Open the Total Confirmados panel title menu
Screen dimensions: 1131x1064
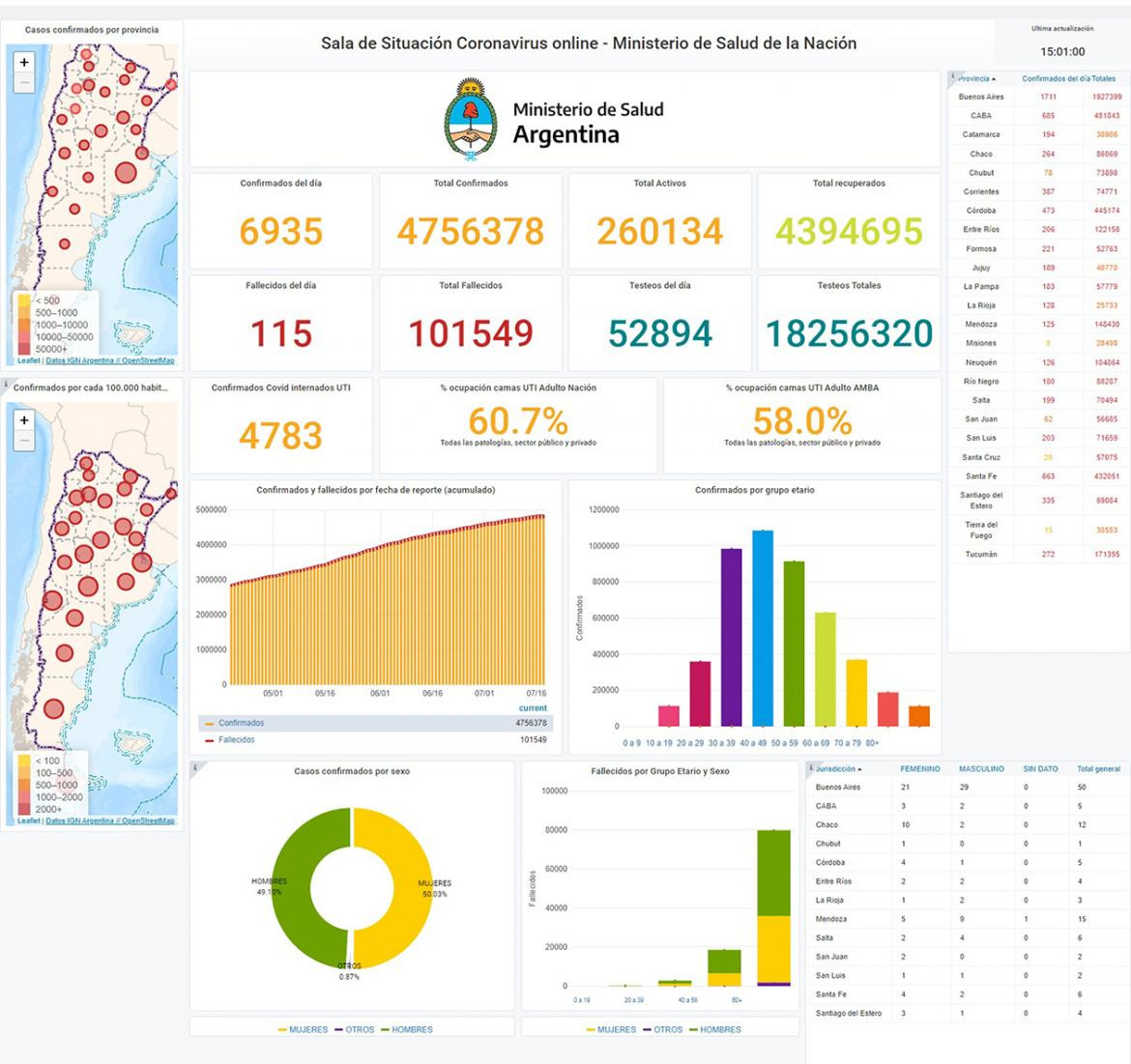tap(471, 184)
